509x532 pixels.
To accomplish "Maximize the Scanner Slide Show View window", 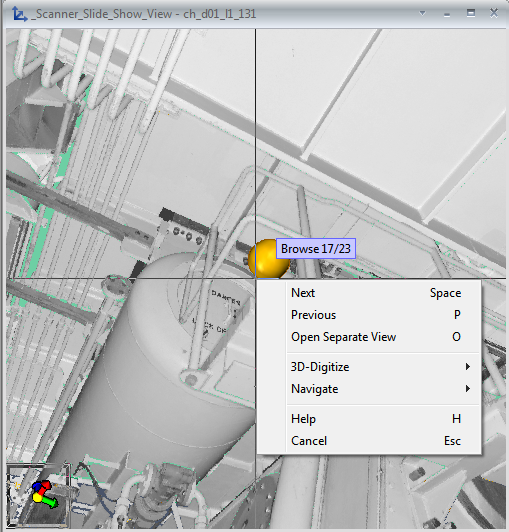I will click(x=471, y=13).
